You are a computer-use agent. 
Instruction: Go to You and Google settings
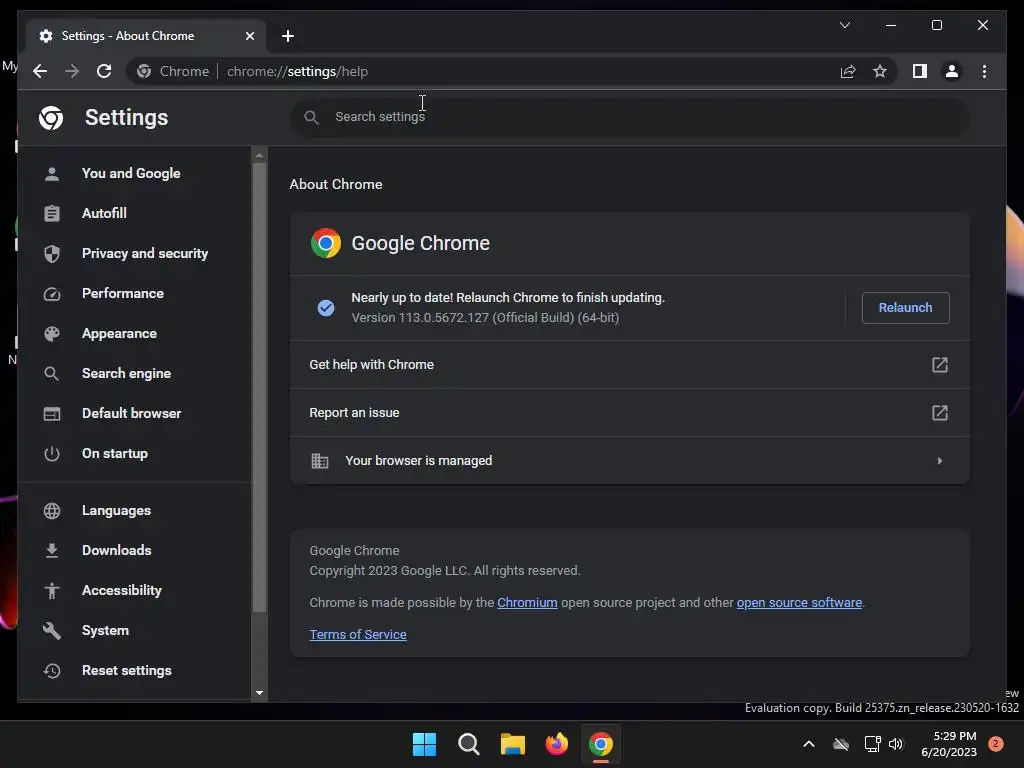pyautogui.click(x=131, y=173)
